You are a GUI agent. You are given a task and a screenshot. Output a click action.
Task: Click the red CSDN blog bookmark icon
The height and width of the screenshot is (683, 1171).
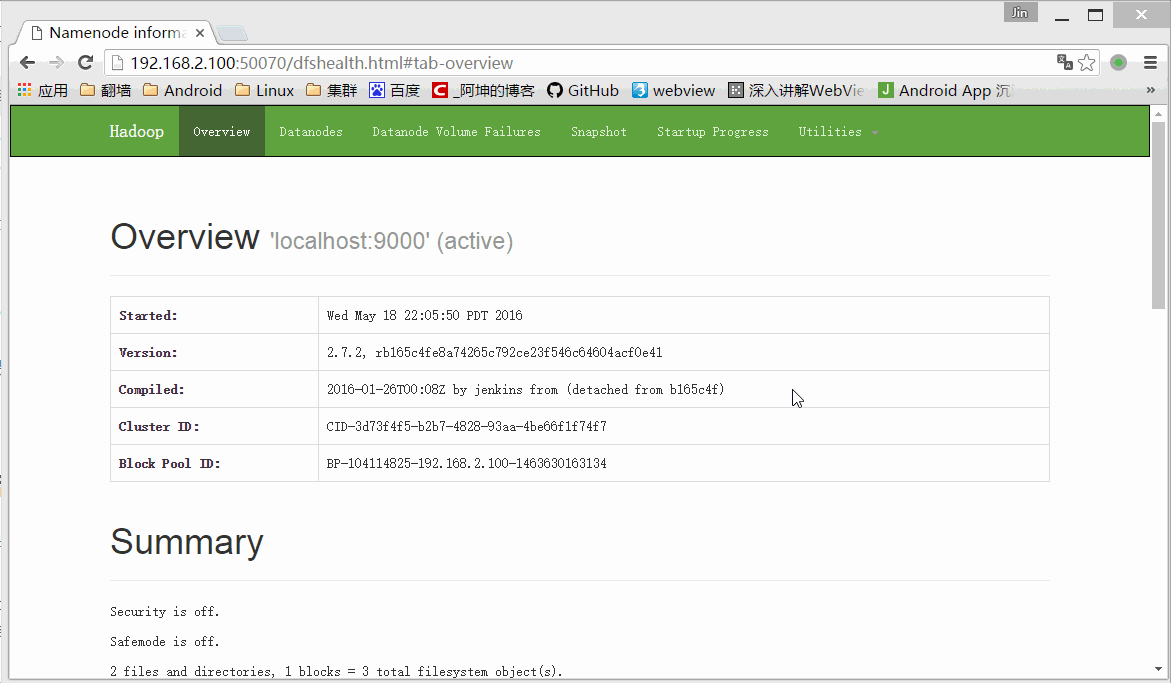[x=440, y=90]
